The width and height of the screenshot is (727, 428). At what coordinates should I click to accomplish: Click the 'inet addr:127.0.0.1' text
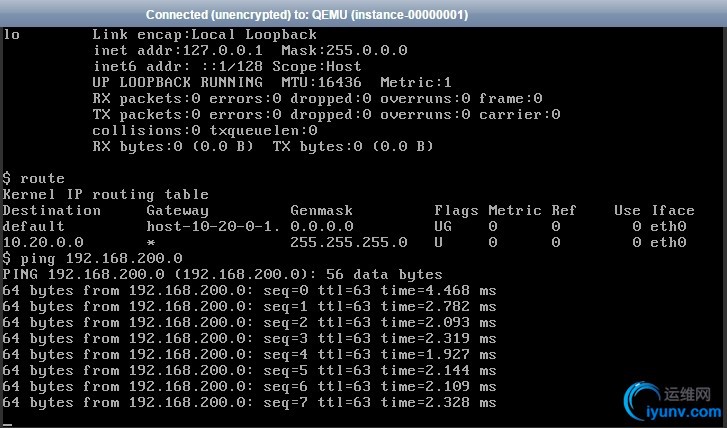tap(178, 50)
